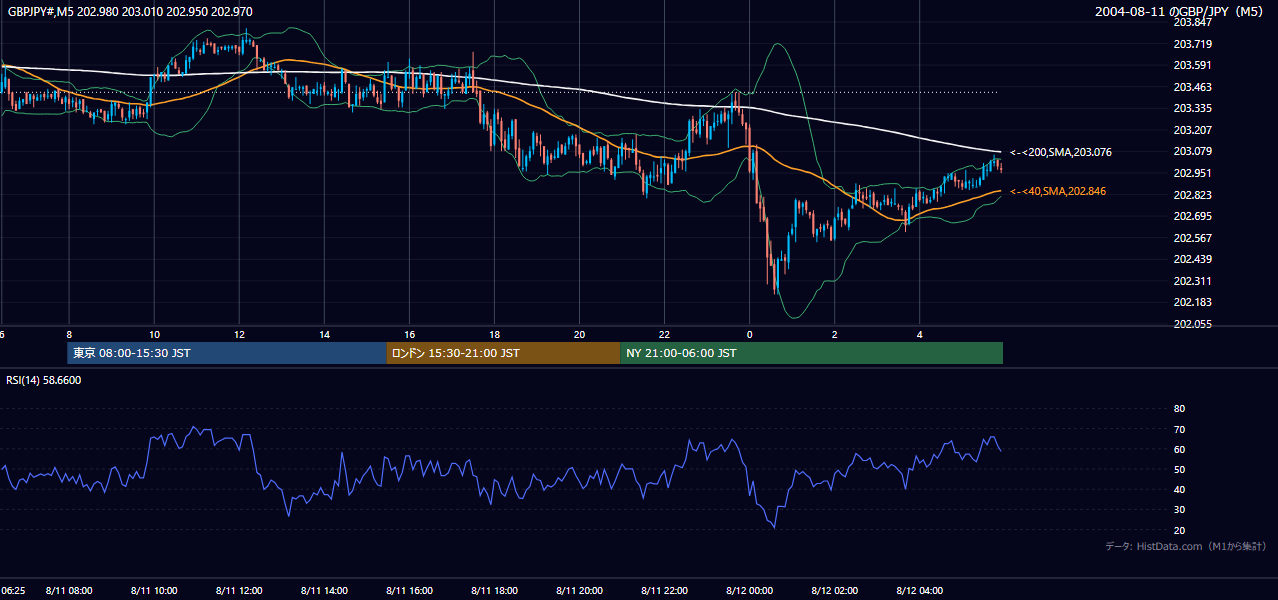
Task: Click price axis value 203.335
Action: point(1192,108)
